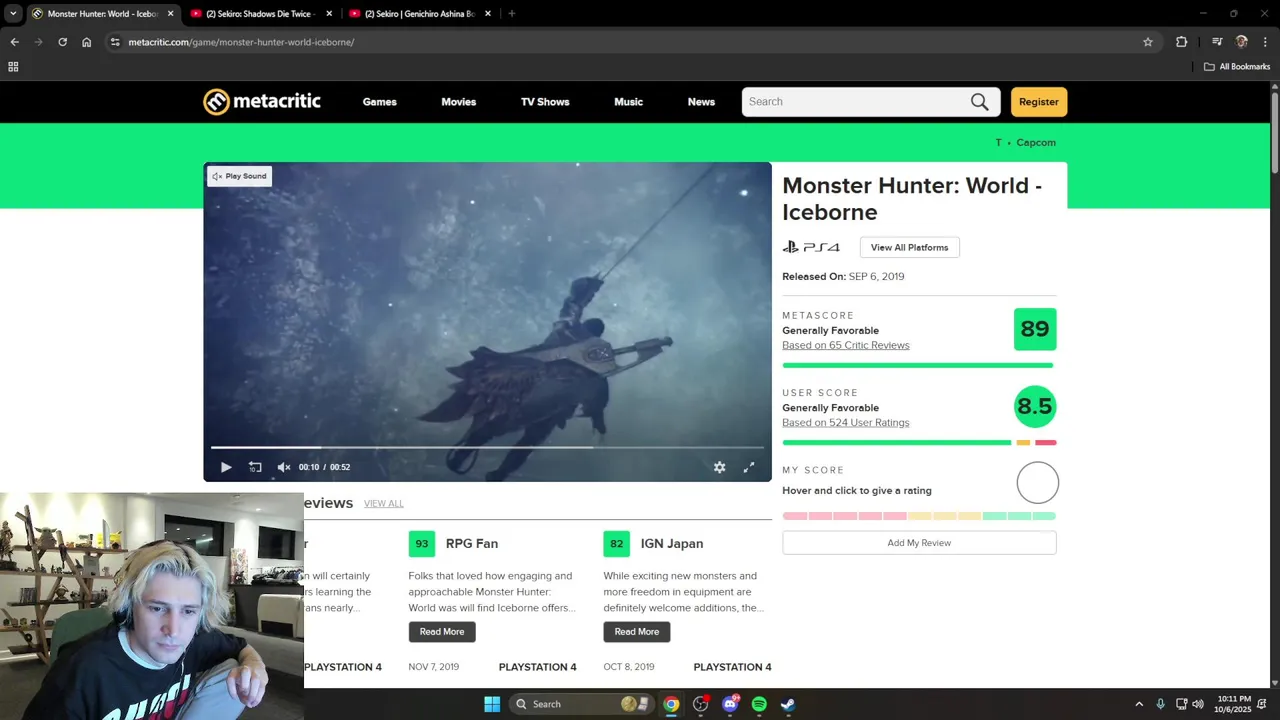Read More of IGN Japan review
Screen dimensions: 1280x720
[637, 632]
